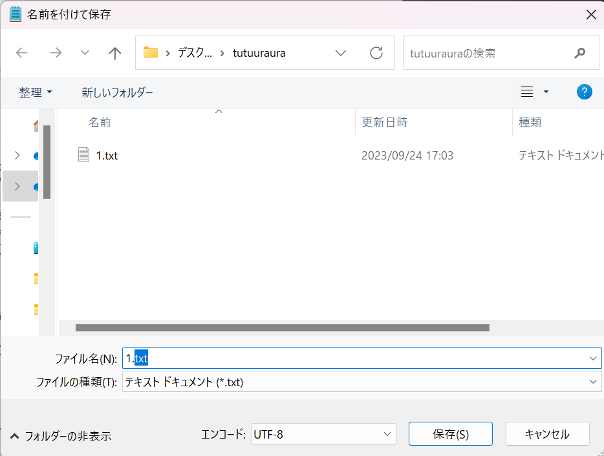This screenshot has width=604, height=456.
Task: Change the view layout icon
Action: pos(528,92)
